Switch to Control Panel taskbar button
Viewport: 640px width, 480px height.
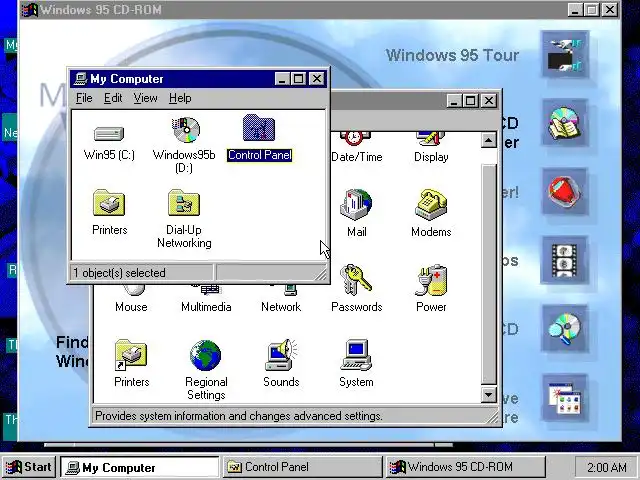tap(302, 467)
